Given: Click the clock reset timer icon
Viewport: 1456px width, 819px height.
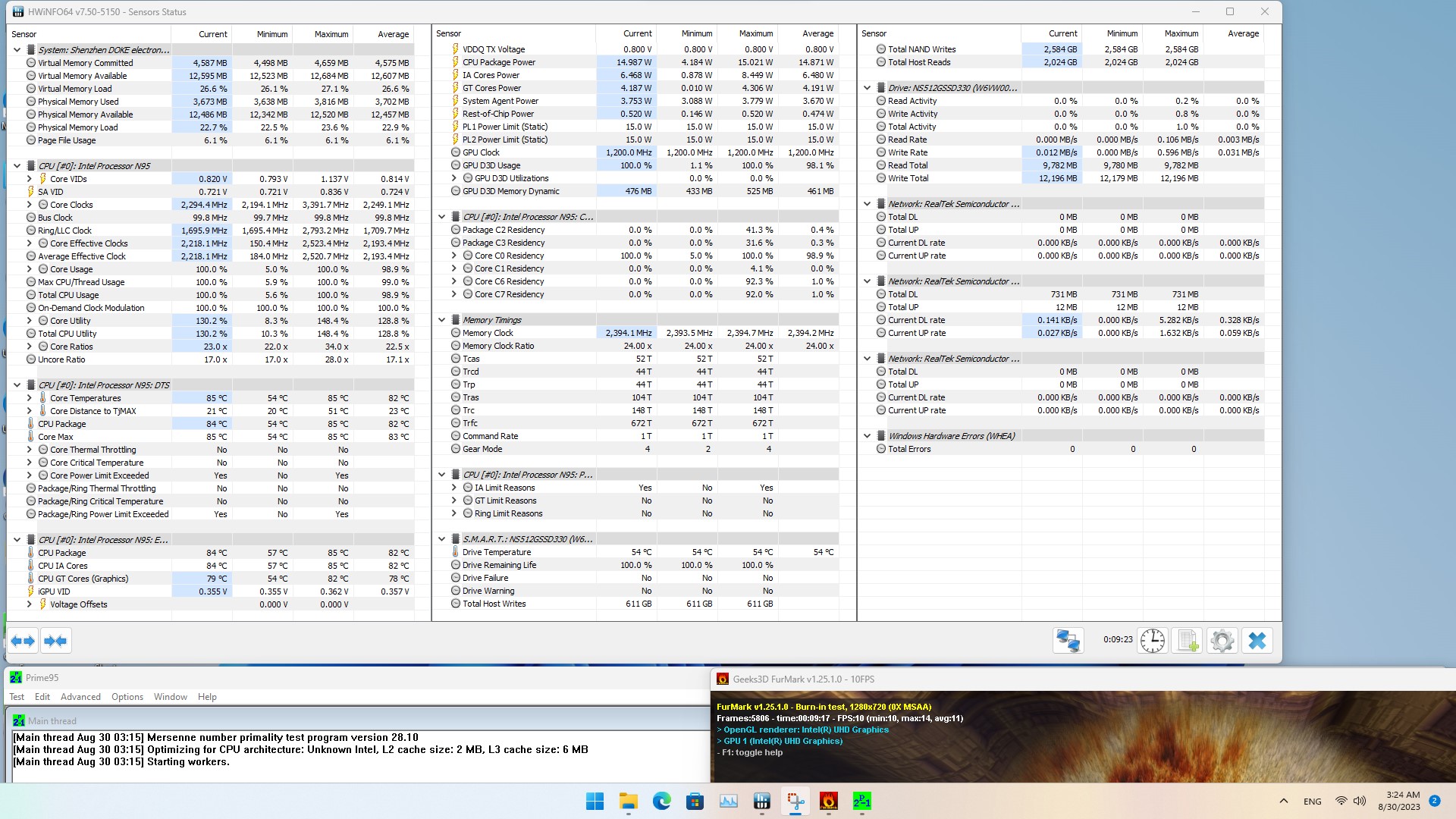Looking at the screenshot, I should pos(1152,641).
